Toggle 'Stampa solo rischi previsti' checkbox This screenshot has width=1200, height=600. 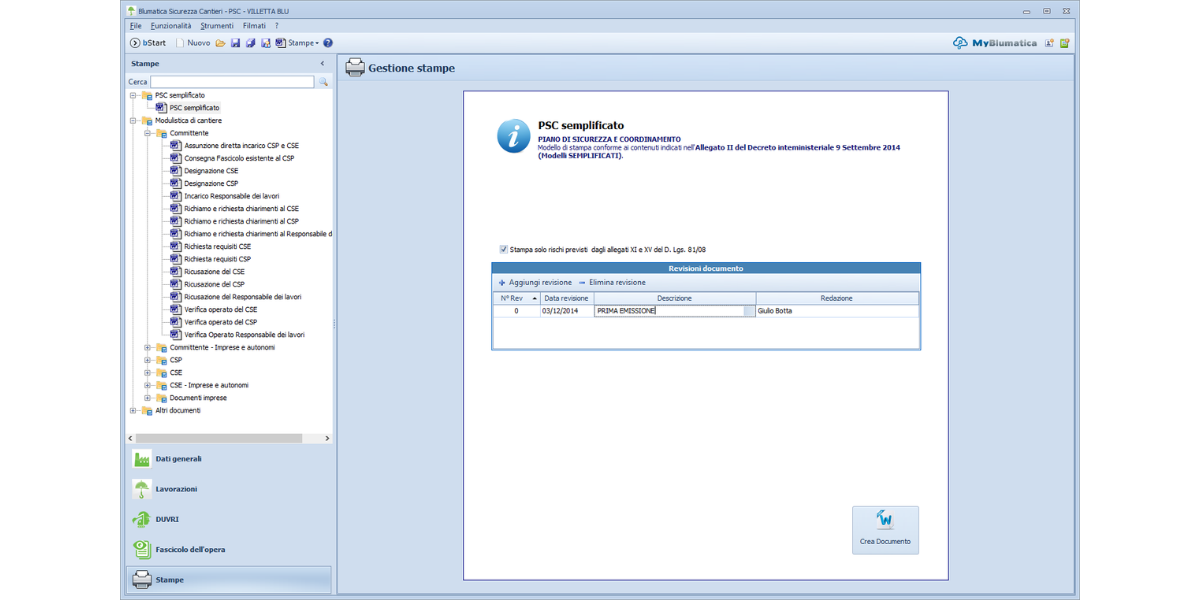click(x=503, y=250)
